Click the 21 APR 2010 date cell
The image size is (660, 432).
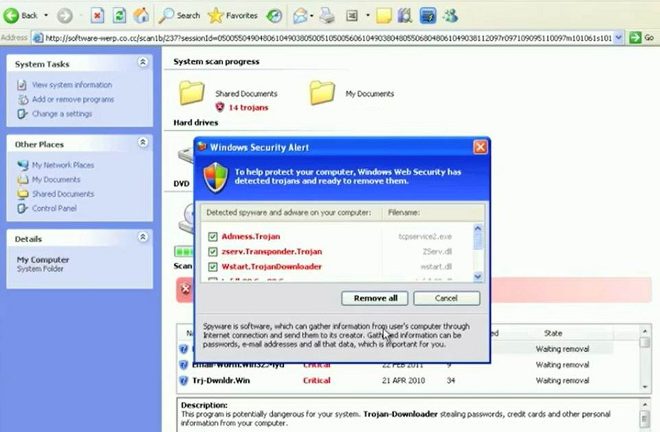pos(403,381)
